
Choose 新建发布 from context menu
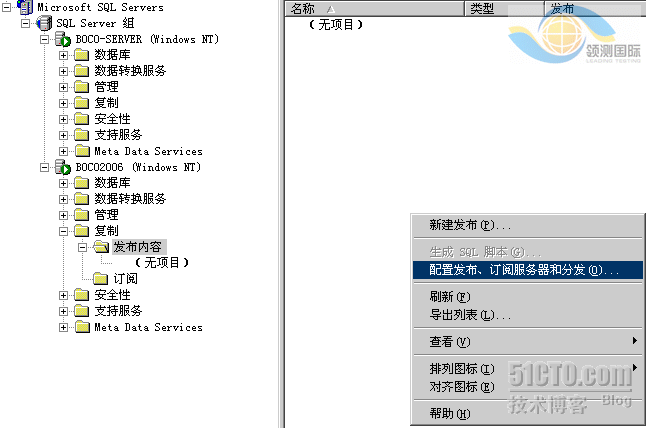click(x=469, y=225)
